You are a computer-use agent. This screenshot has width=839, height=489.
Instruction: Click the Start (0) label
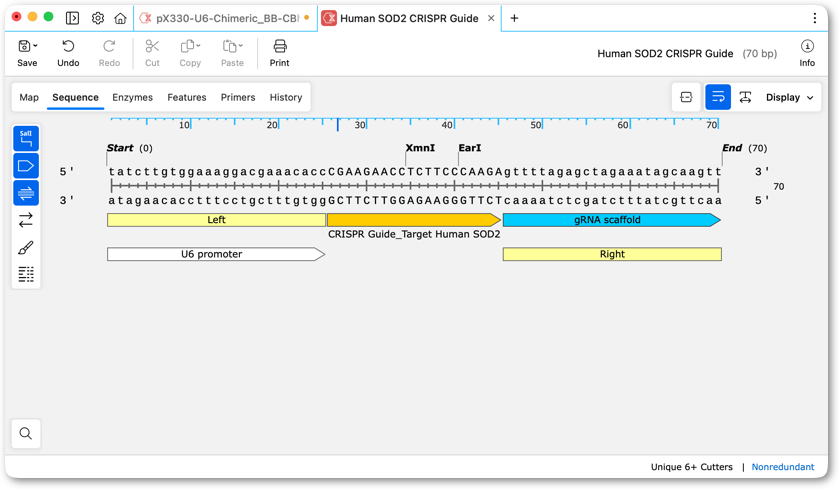(129, 148)
